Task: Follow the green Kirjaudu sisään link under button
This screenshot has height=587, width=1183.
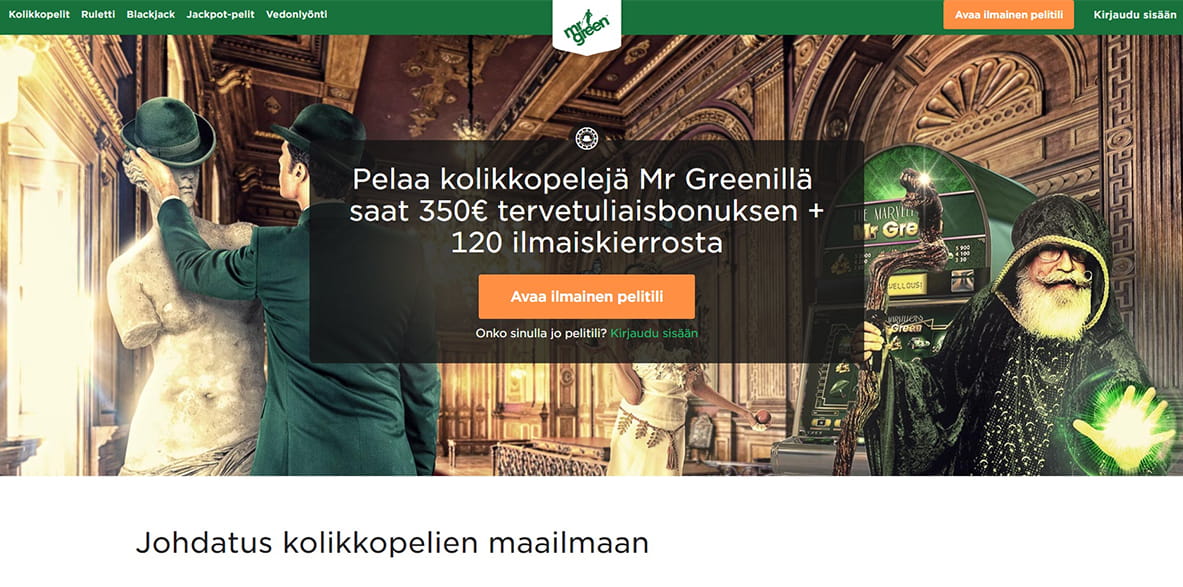Action: point(654,332)
